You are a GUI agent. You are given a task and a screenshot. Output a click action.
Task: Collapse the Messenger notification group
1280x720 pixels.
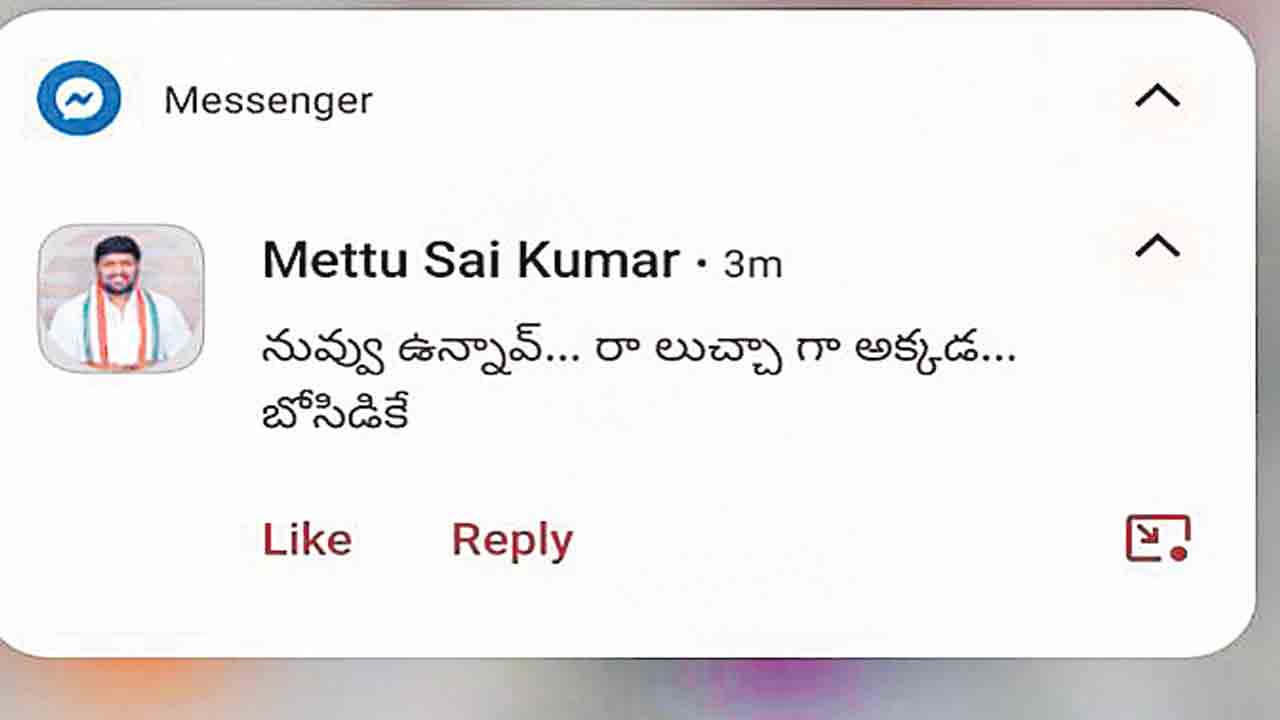pos(1157,95)
